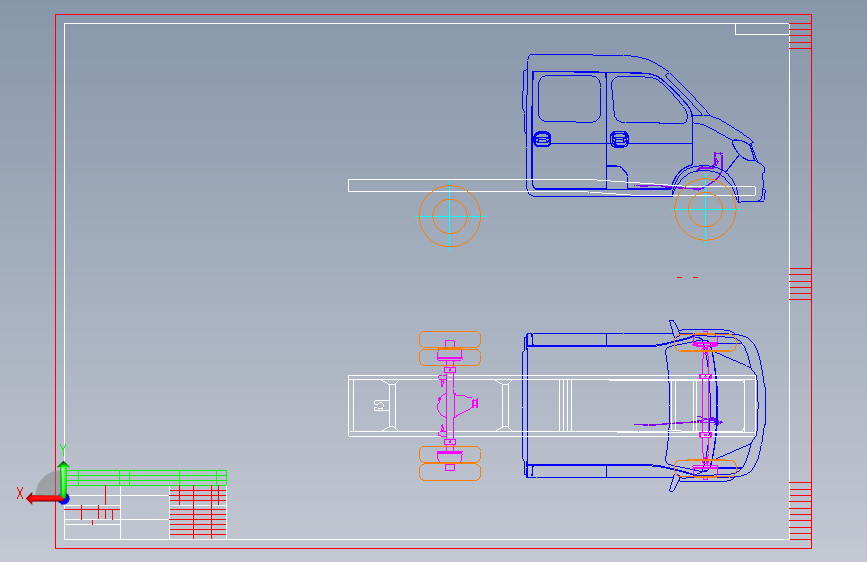Select the rear door handle on the cab
The width and height of the screenshot is (867, 562).
coord(542,139)
